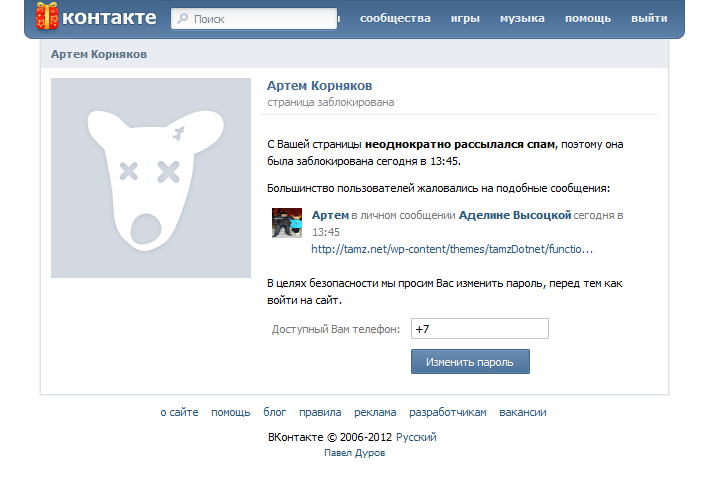Open the footer помощь link
Image resolution: width=723 pixels, height=481 pixels.
click(231, 413)
